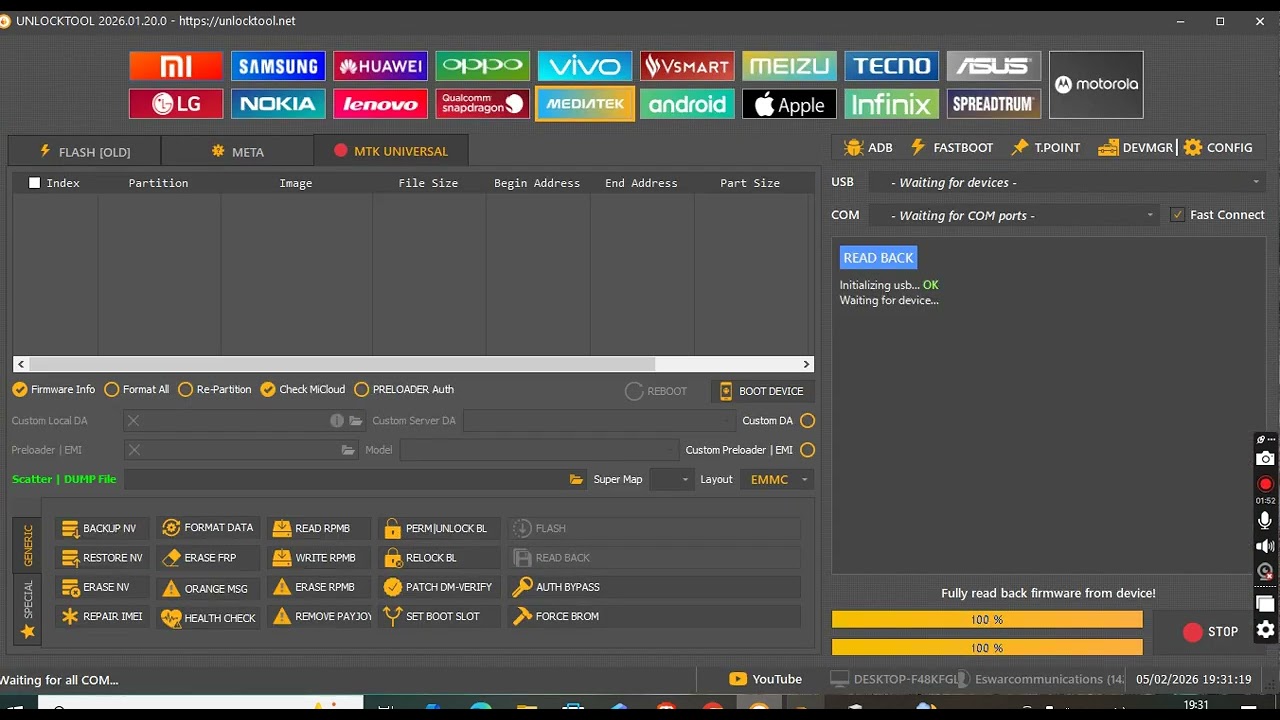This screenshot has width=1280, height=720.
Task: Open the ADB tool
Action: point(868,148)
